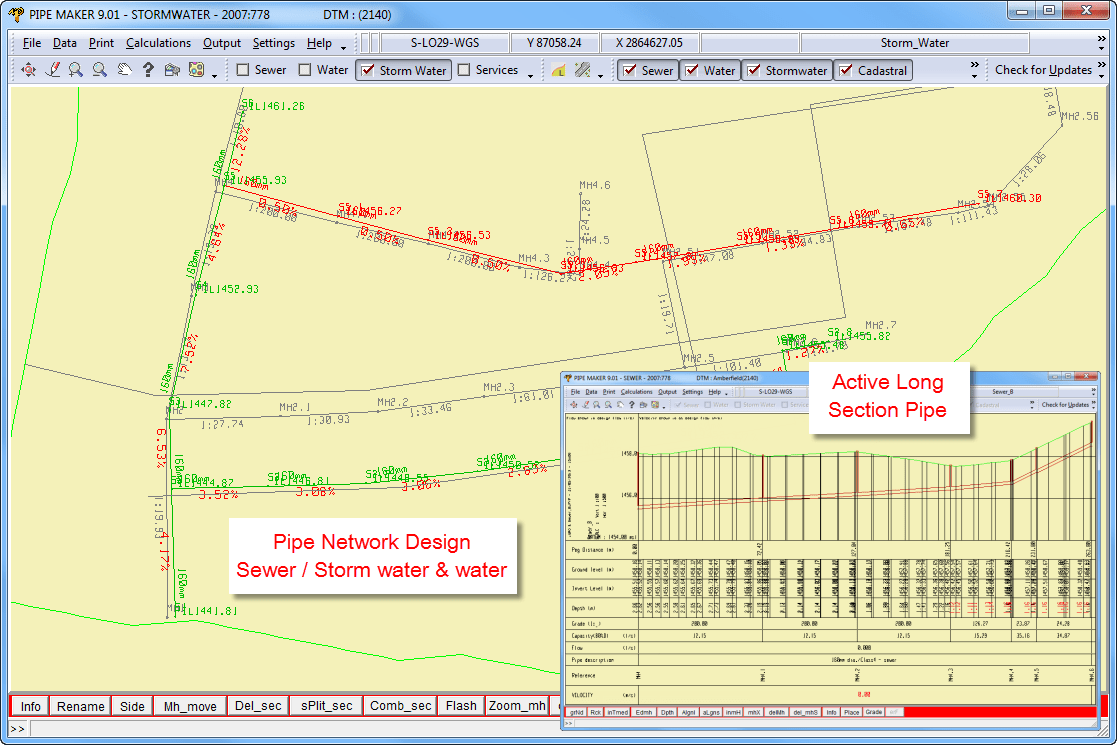The height and width of the screenshot is (745, 1117).
Task: Expand the tool icons toolbar overflow arrow
Action: tap(214, 75)
